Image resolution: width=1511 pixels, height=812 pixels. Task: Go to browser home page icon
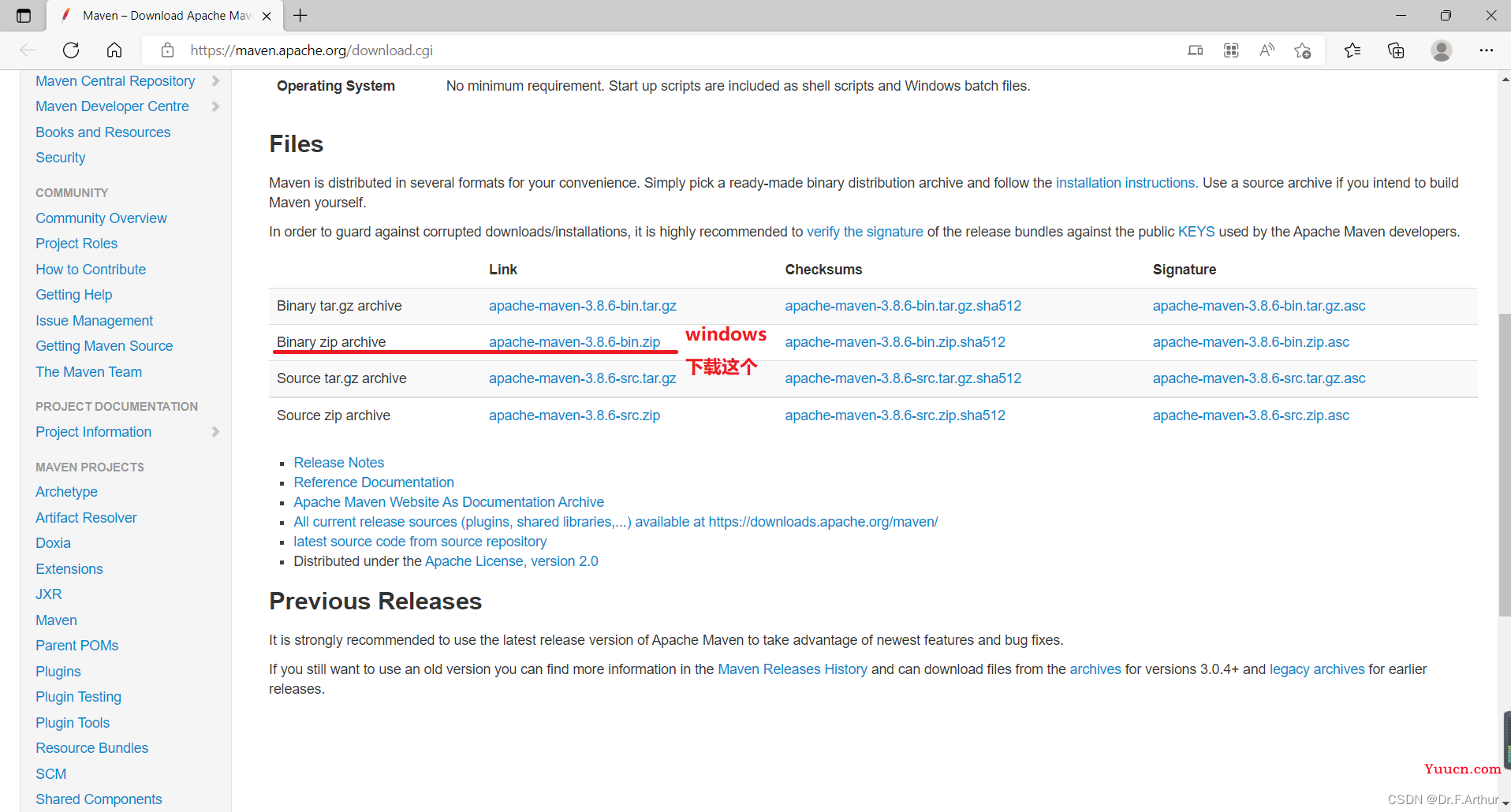coord(114,50)
